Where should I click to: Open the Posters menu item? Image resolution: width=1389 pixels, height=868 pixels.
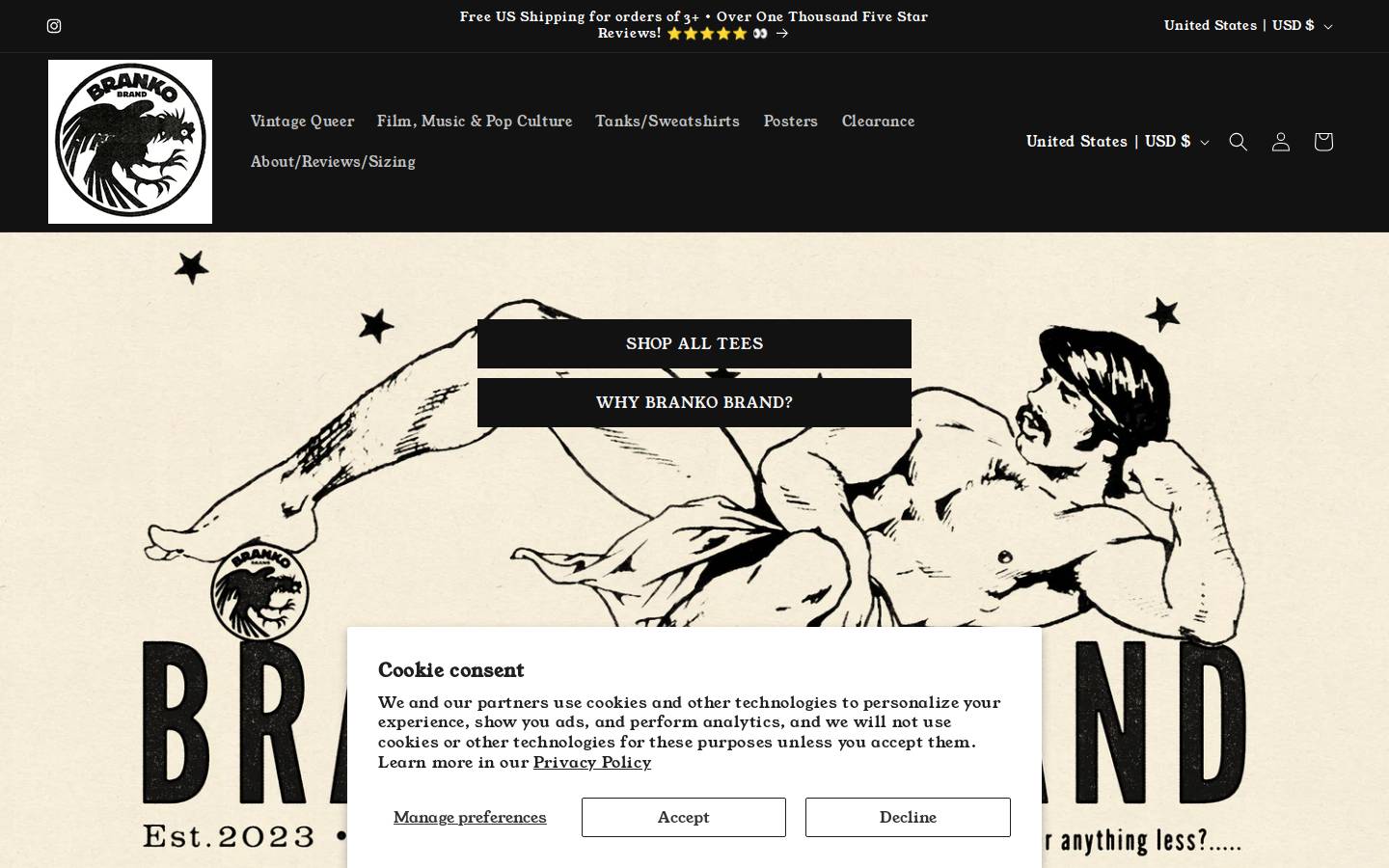tap(791, 122)
